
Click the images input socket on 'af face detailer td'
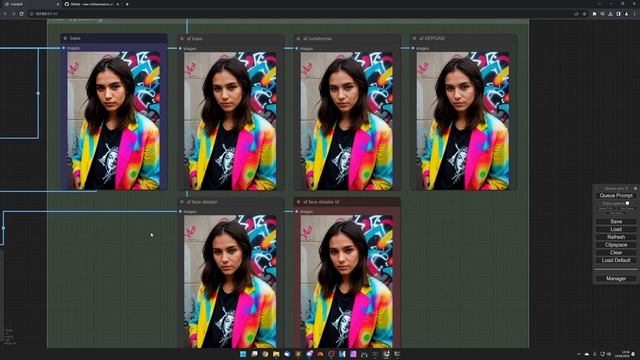click(x=297, y=211)
